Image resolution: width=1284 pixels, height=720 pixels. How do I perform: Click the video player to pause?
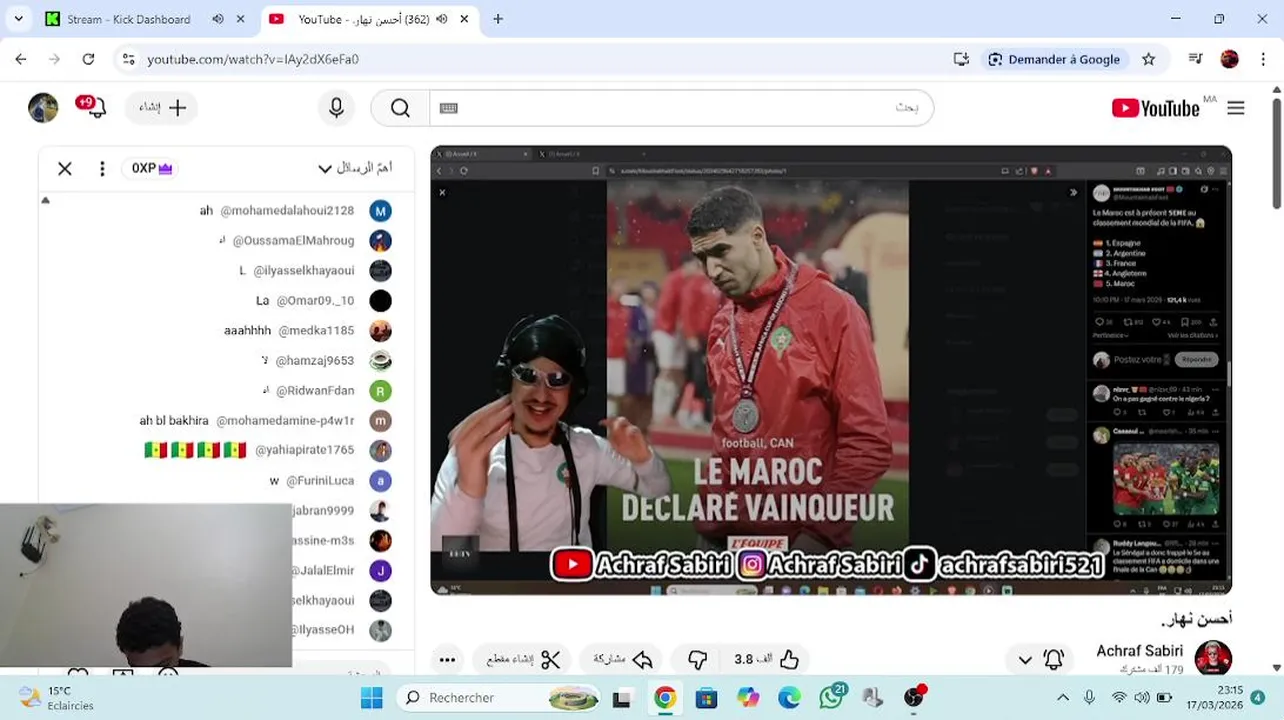(830, 370)
